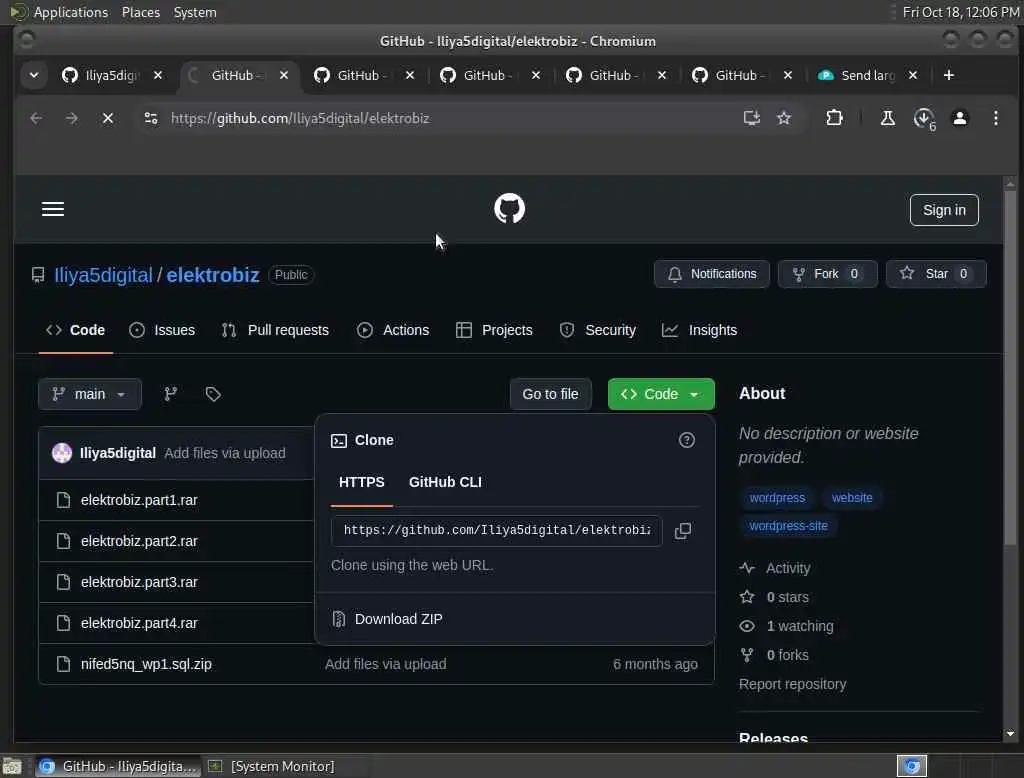Open the Chromium profile avatar icon
The height and width of the screenshot is (778, 1024).
coord(959,118)
